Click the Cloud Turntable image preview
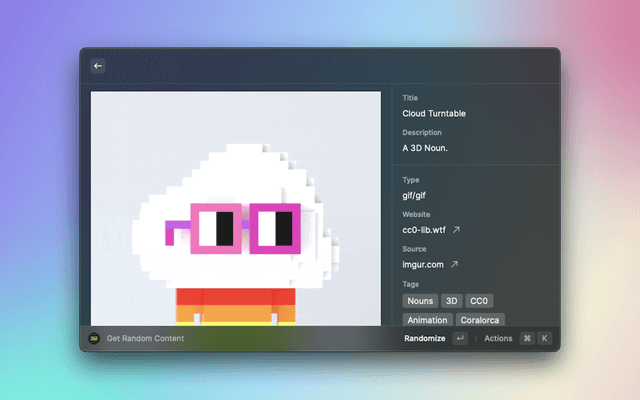This screenshot has height=400, width=640. [236, 208]
